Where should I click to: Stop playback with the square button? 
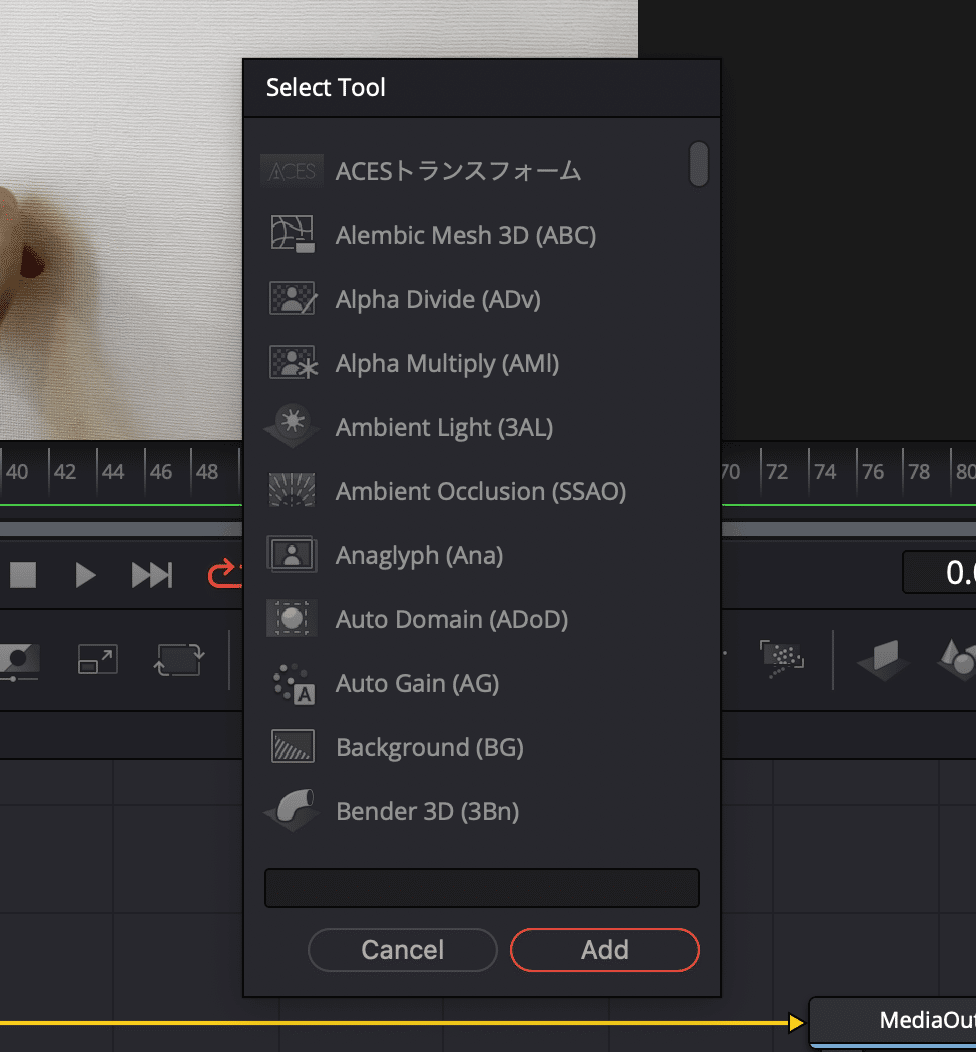[x=23, y=575]
